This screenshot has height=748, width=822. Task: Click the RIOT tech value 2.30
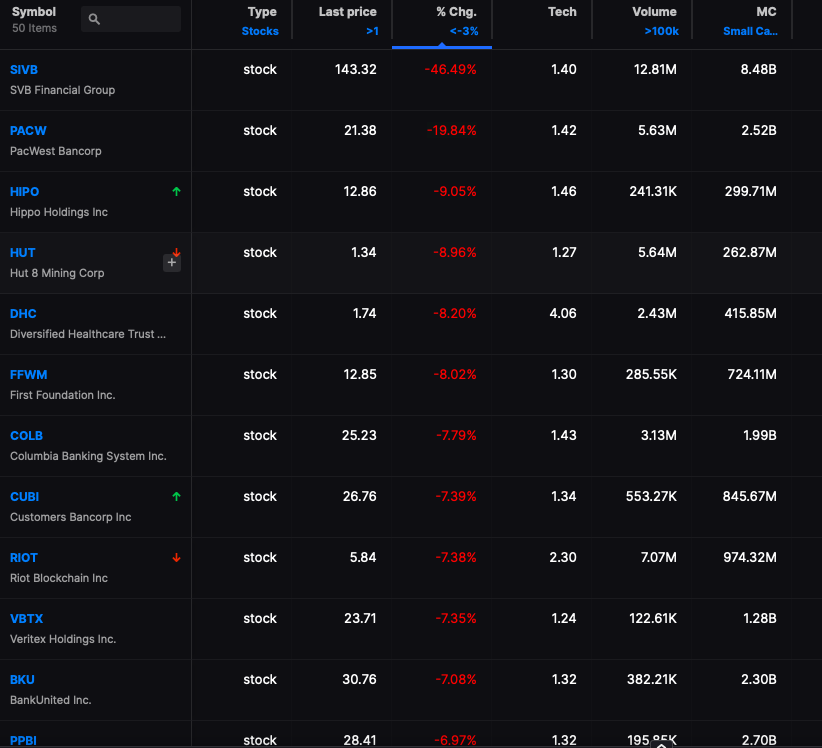click(563, 558)
